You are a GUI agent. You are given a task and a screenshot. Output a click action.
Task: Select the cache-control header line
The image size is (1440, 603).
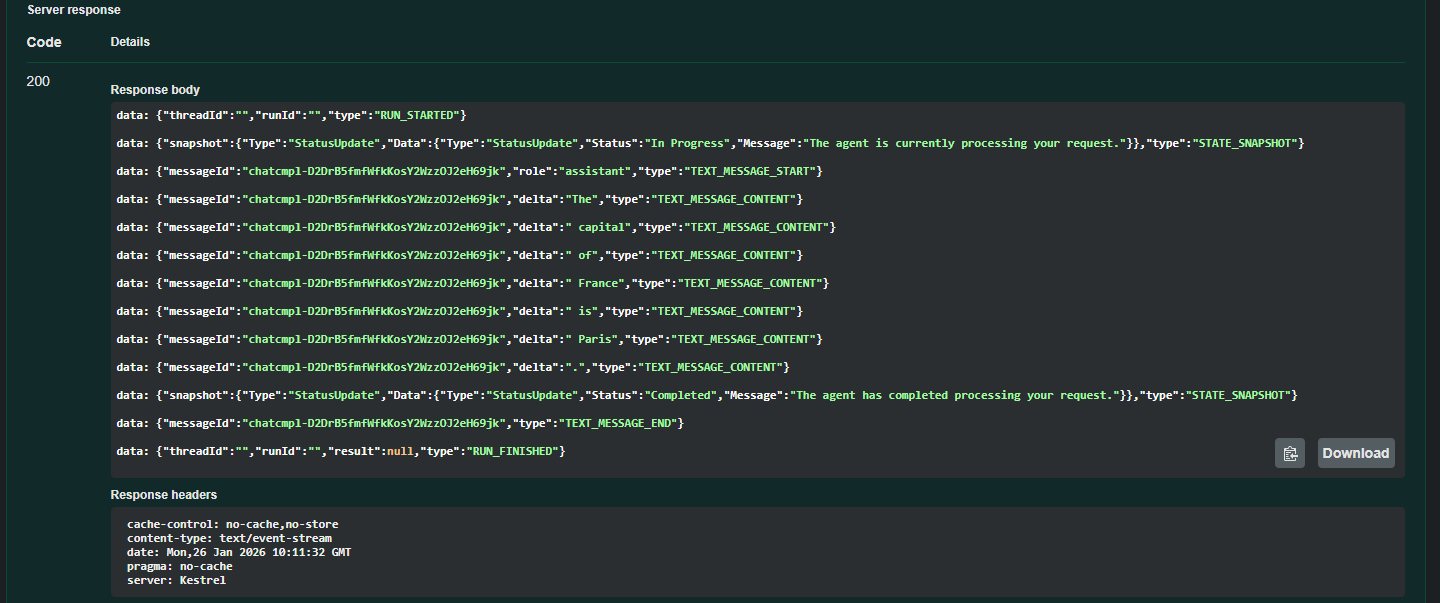click(x=232, y=524)
